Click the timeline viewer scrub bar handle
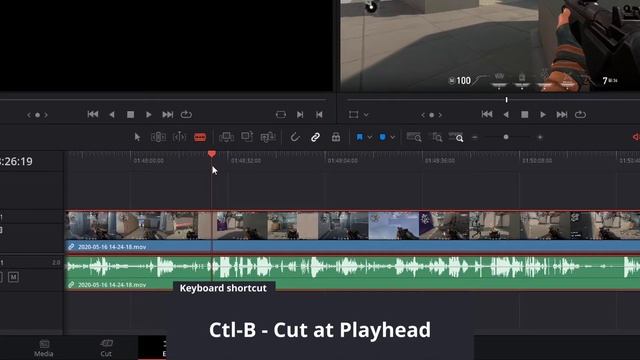 click(x=507, y=100)
